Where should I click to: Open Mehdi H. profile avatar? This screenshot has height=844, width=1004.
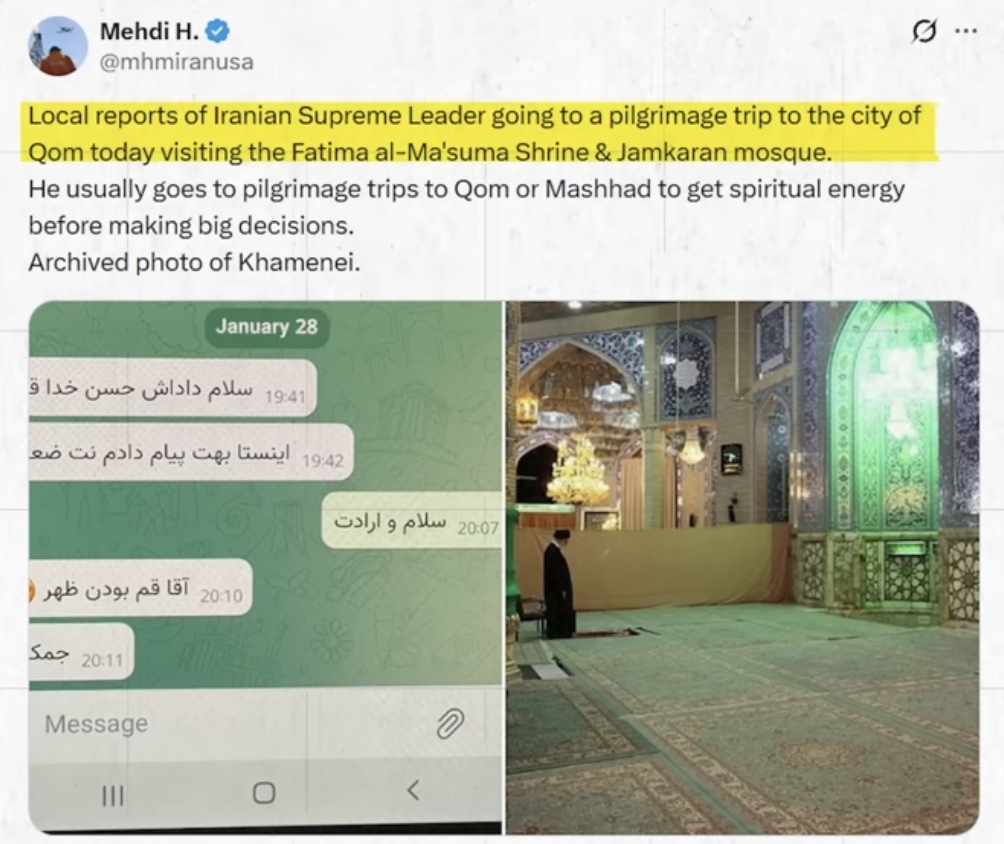click(x=58, y=46)
